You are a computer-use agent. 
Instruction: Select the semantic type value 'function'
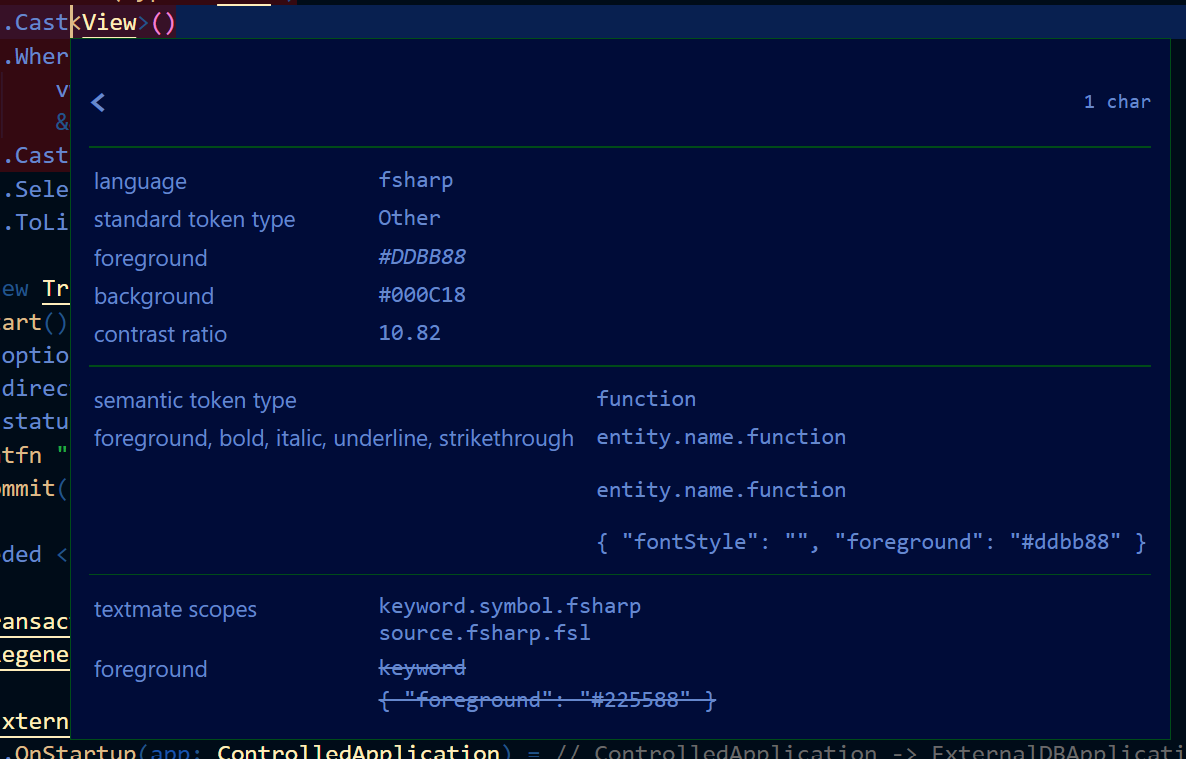click(x=646, y=399)
